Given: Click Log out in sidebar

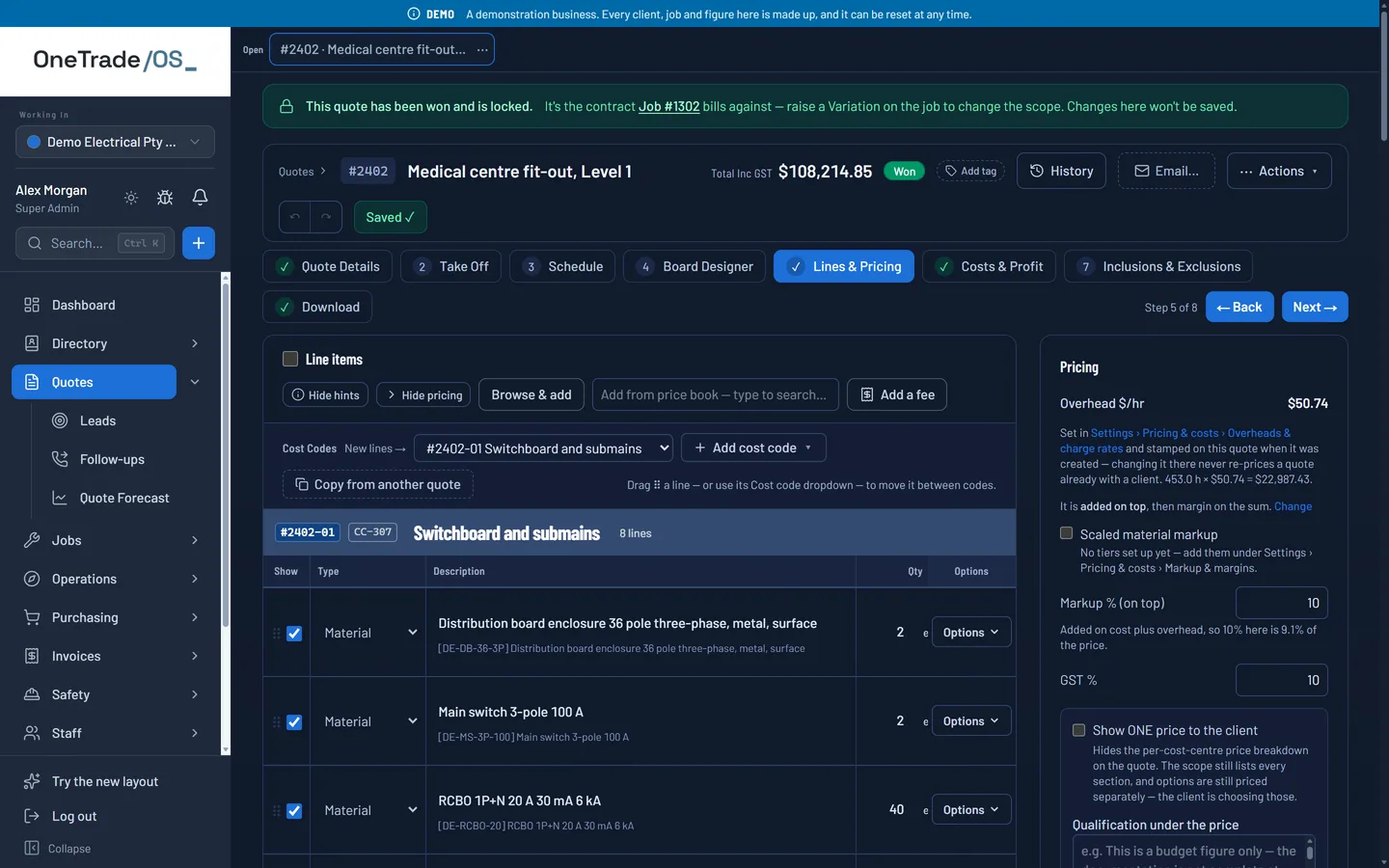Looking at the screenshot, I should click(x=74, y=816).
